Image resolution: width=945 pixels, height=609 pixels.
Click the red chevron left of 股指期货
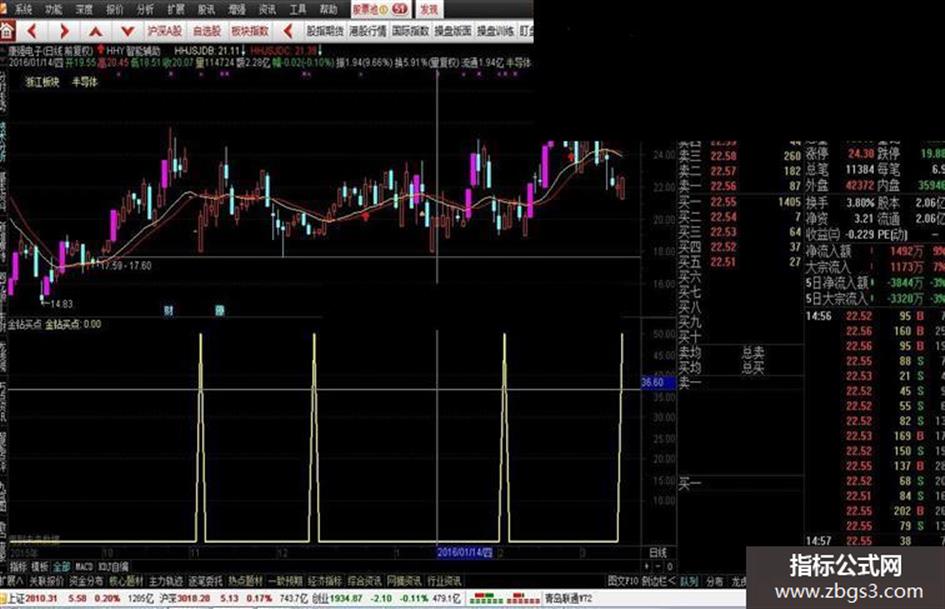click(288, 31)
